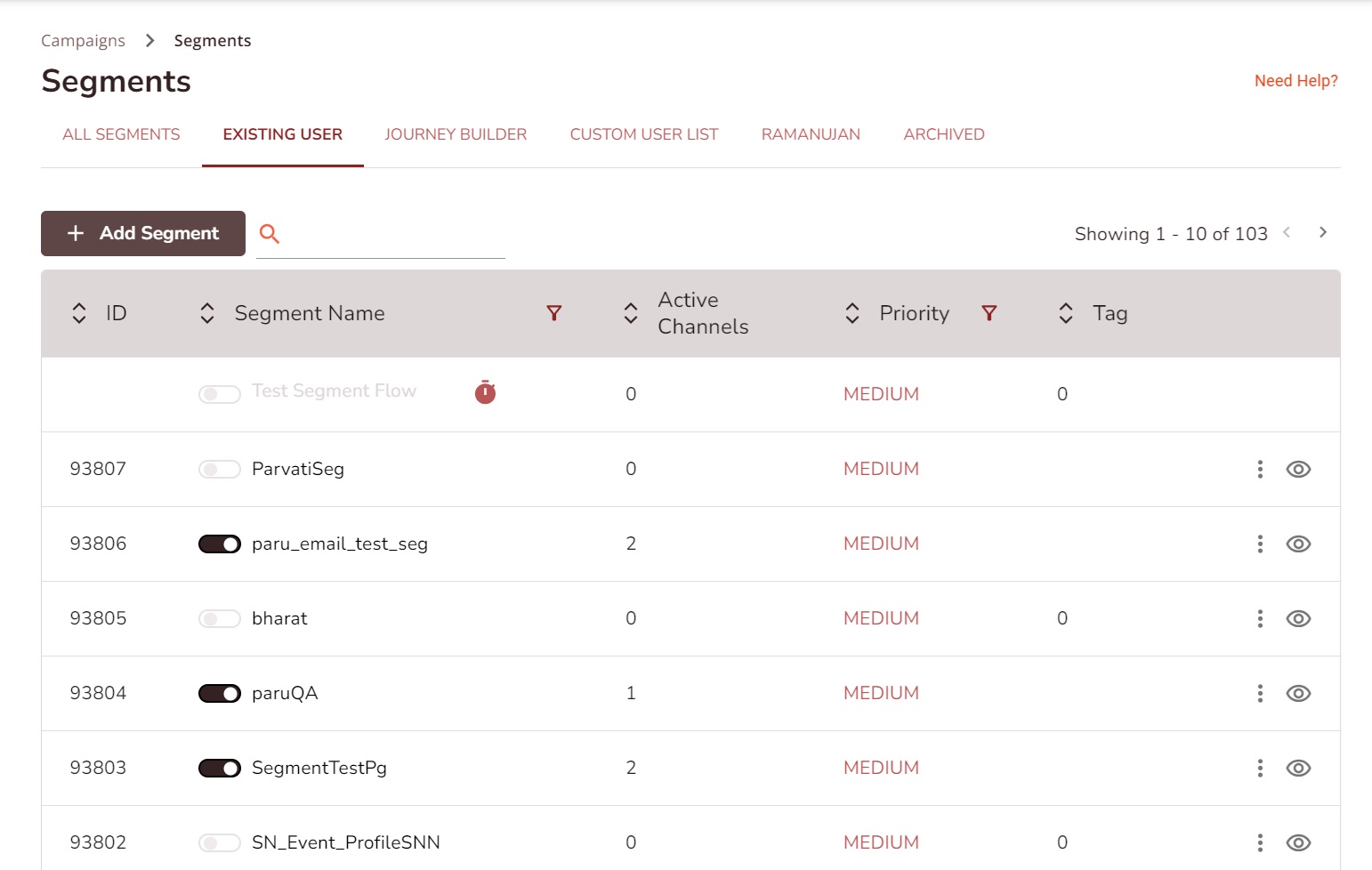The image size is (1372, 870).
Task: Open the Segment Name filter icon
Action: 553,313
